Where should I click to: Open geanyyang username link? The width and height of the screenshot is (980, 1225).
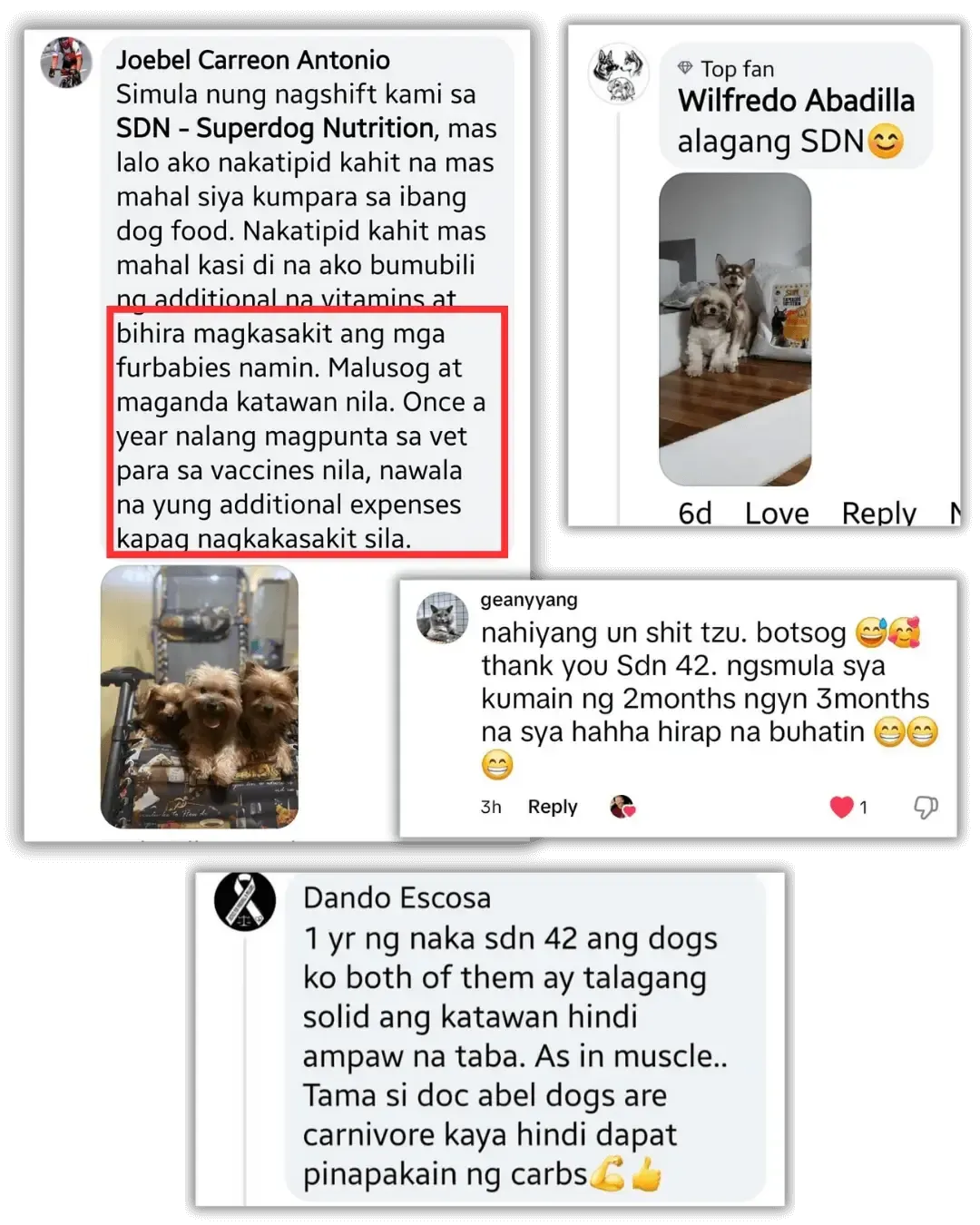[x=529, y=600]
